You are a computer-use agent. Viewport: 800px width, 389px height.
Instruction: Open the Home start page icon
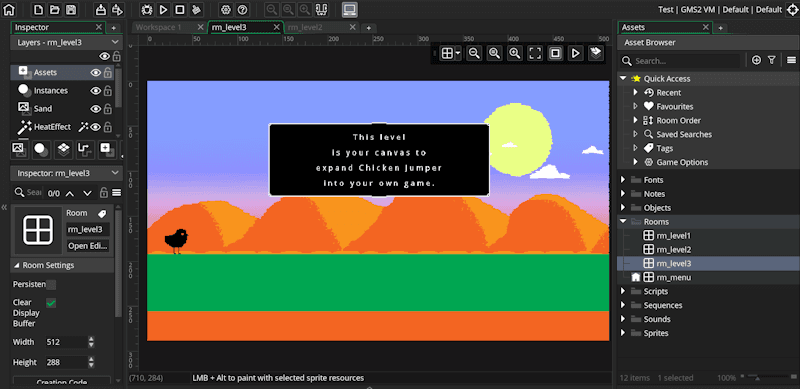coord(9,10)
